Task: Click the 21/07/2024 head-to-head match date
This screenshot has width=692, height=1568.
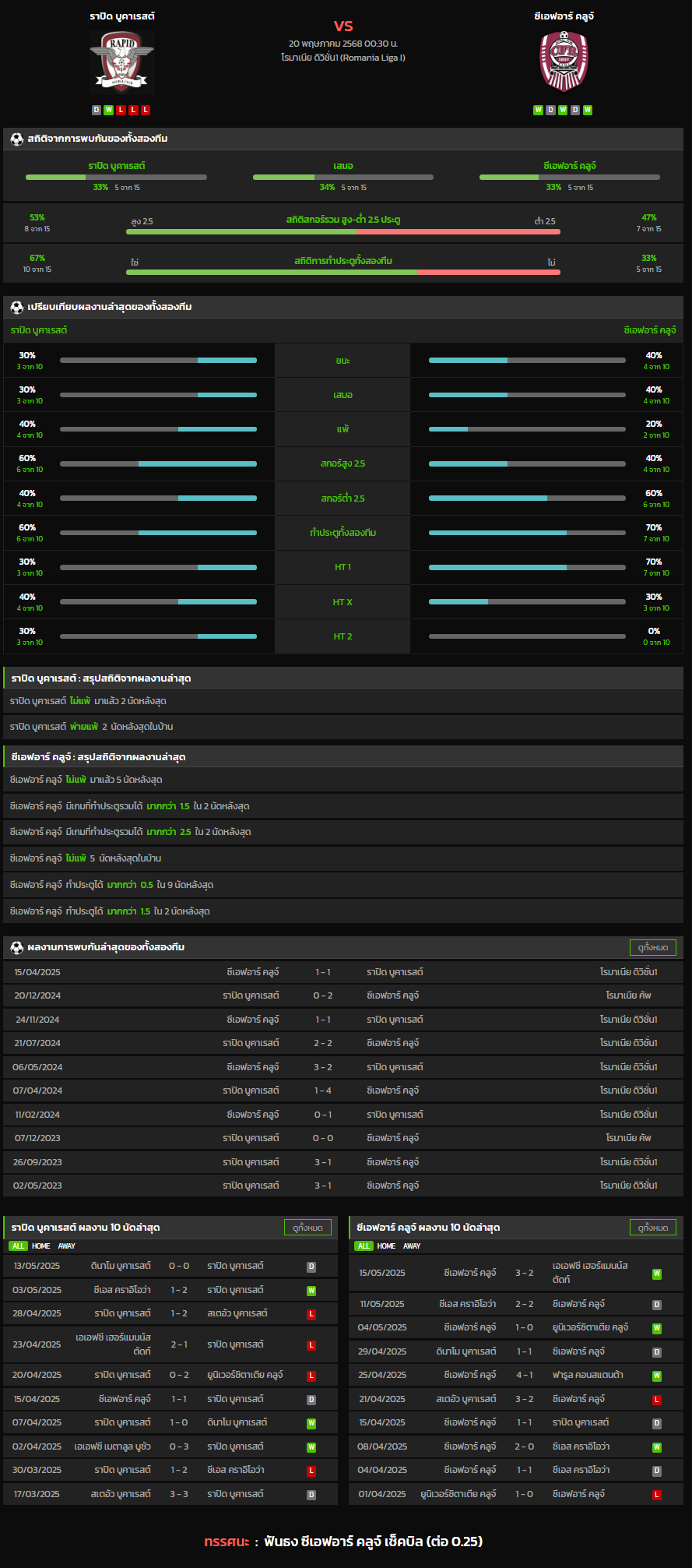Action: 37,1043
